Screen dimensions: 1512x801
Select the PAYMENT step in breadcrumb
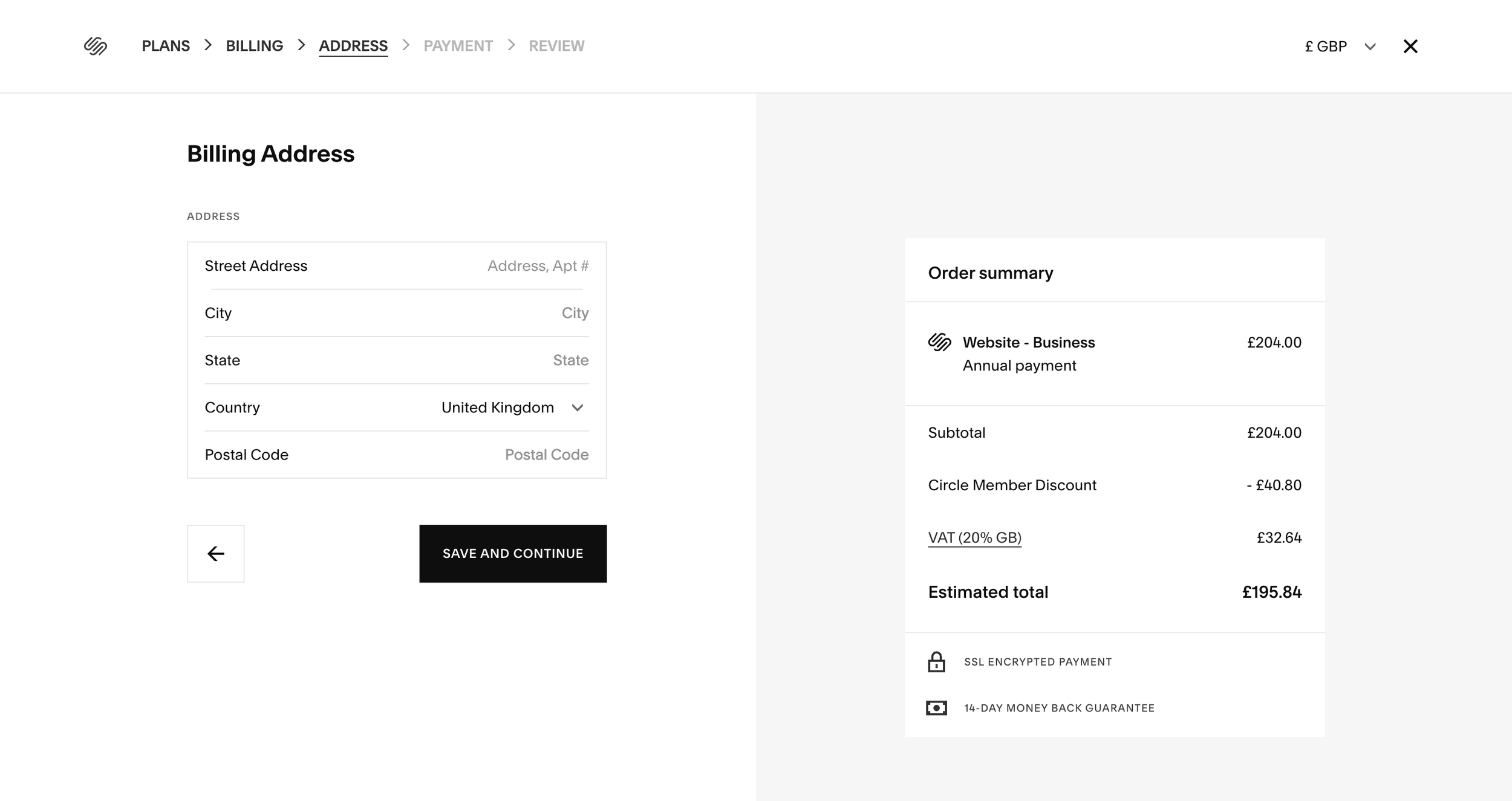click(458, 46)
